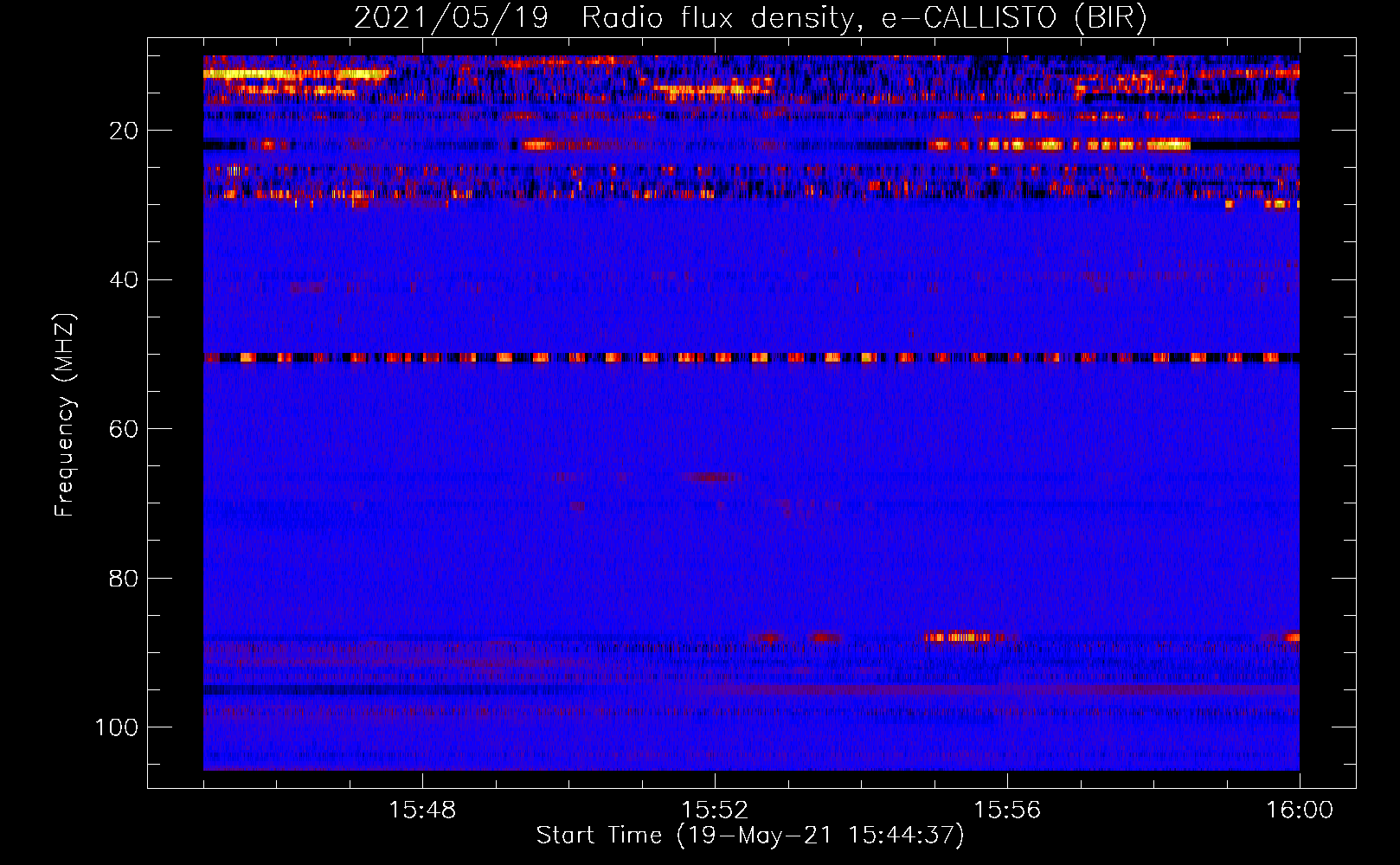Click the 40 frequency tick label
The image size is (1400, 865).
click(x=124, y=280)
